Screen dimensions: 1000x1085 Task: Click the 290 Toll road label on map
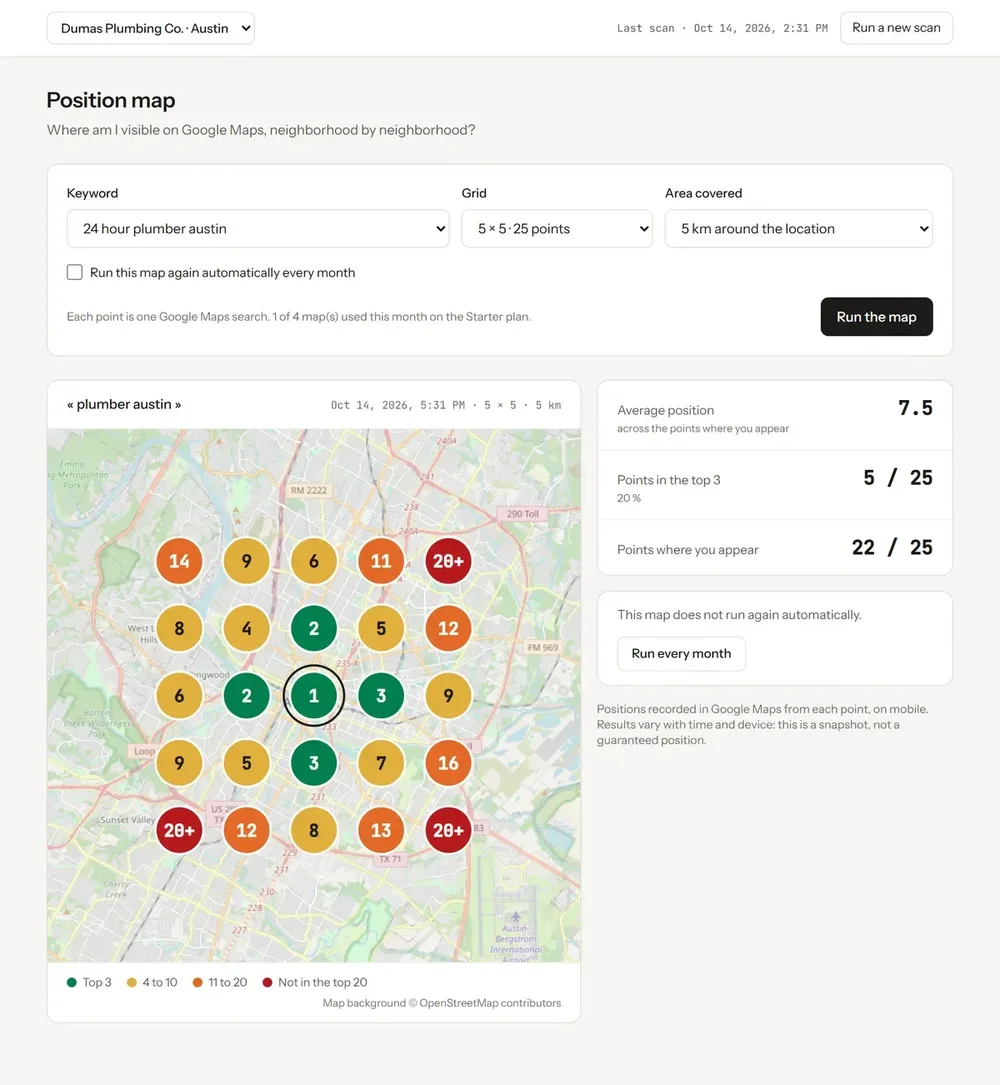522,513
